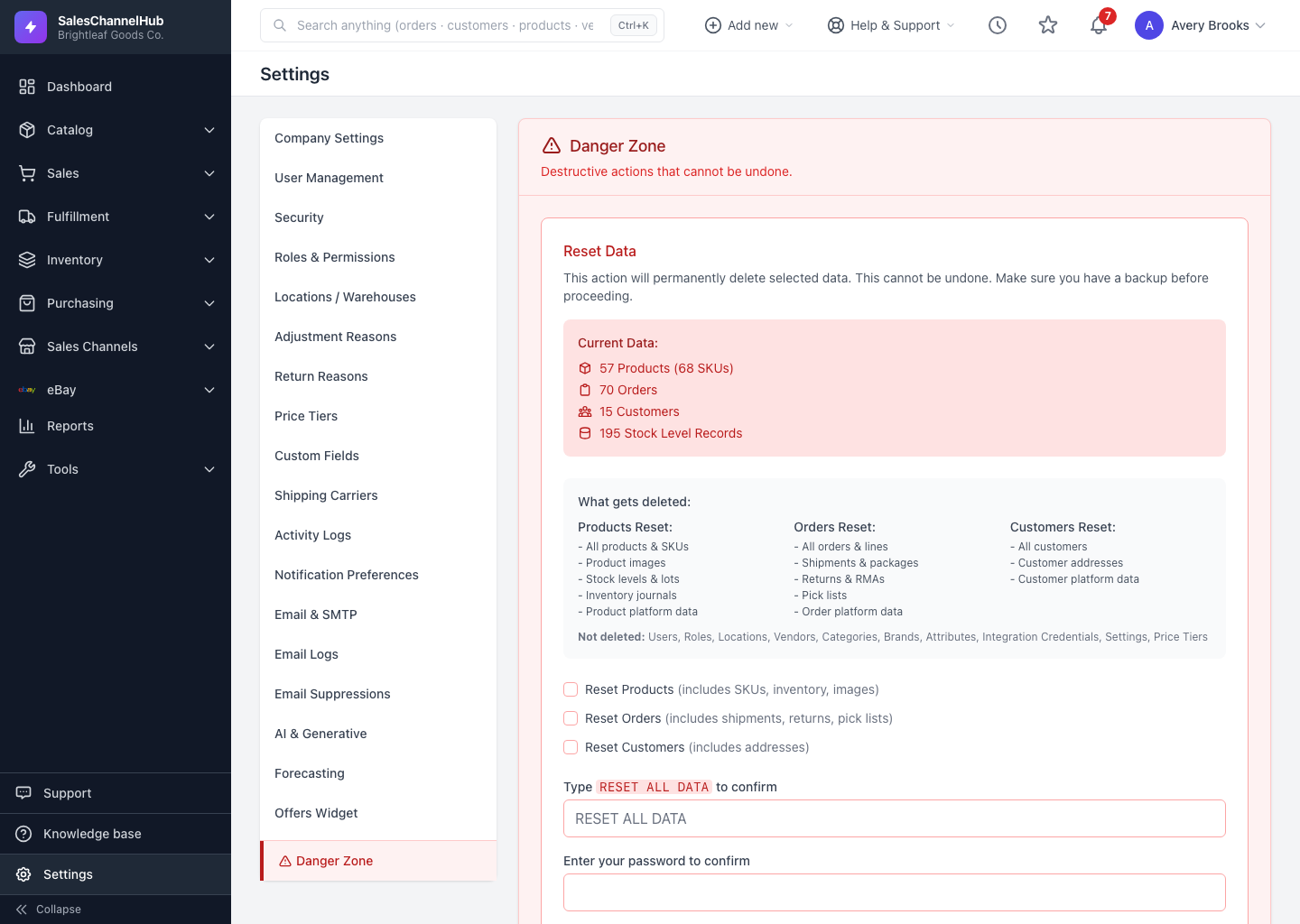1300x924 pixels.
Task: Click the password confirmation field
Action: pyautogui.click(x=895, y=892)
